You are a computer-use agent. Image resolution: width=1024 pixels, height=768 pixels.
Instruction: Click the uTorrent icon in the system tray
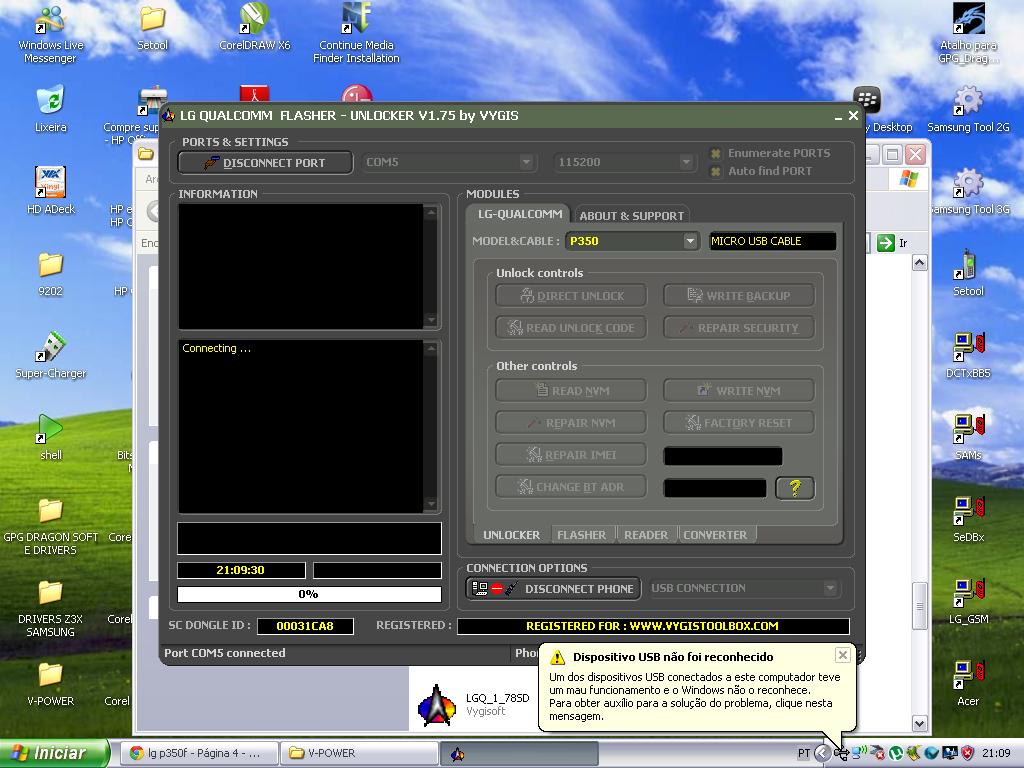coord(896,753)
